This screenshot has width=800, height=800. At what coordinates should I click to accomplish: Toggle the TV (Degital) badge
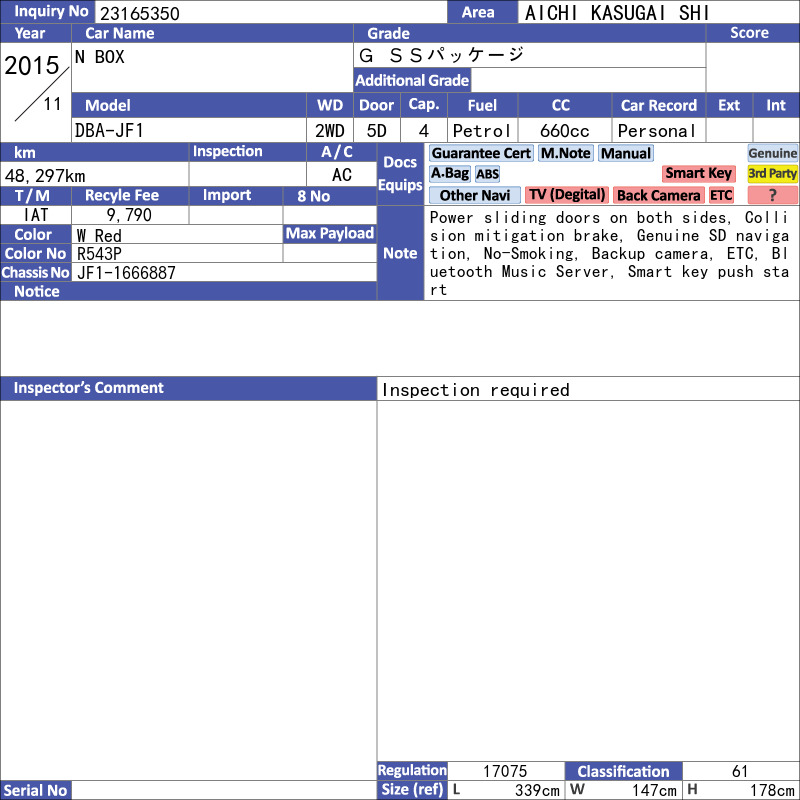(x=566, y=195)
